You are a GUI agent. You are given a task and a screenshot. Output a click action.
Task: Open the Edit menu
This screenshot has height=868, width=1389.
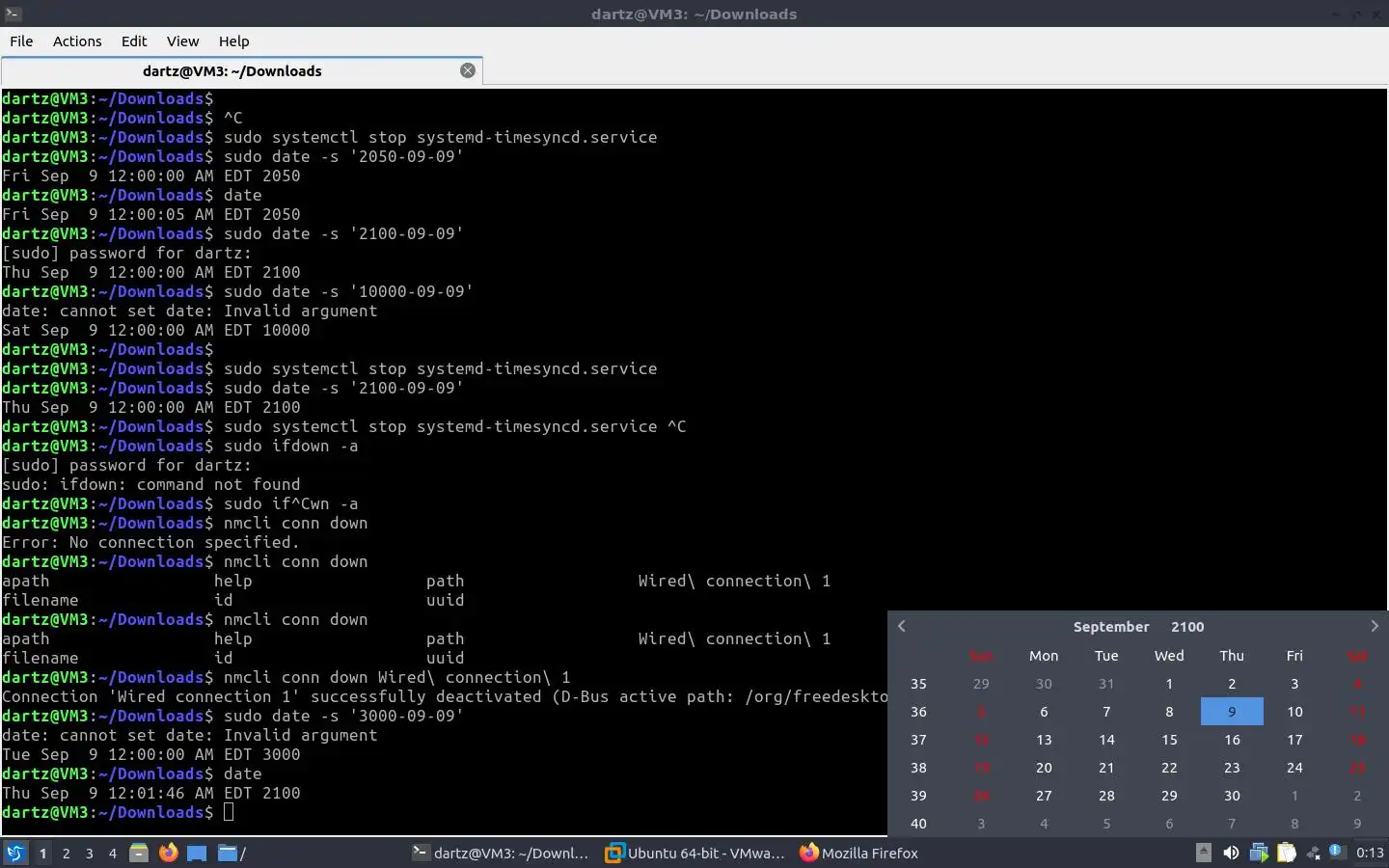click(134, 41)
